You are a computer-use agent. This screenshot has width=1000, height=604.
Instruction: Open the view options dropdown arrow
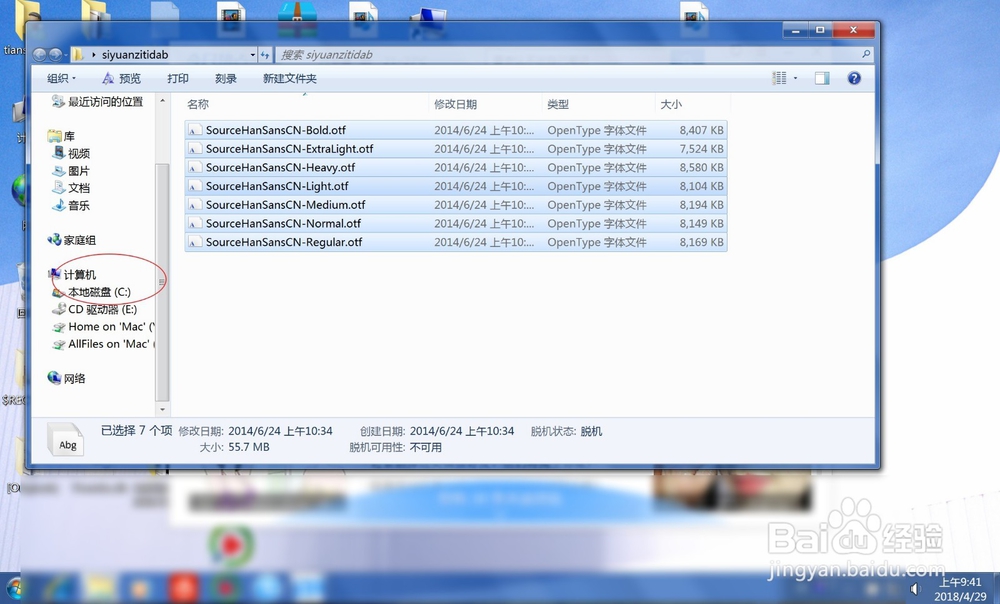[795, 78]
